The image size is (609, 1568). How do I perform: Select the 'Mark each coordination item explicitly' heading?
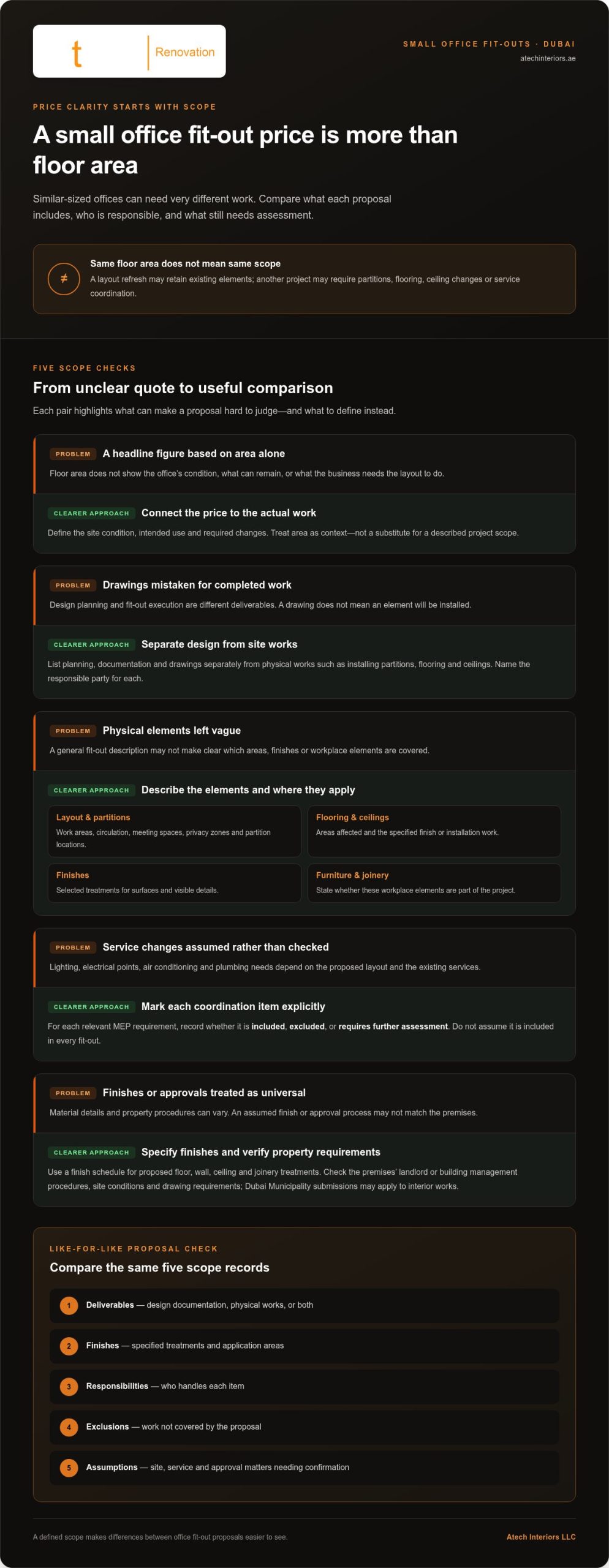click(233, 1006)
